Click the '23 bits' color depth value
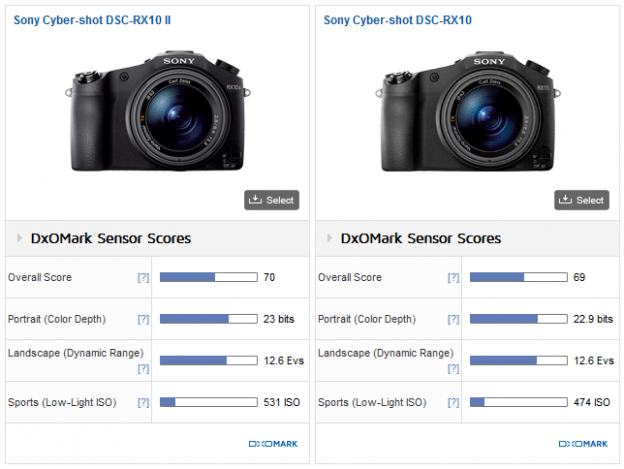The image size is (624, 469). [279, 319]
